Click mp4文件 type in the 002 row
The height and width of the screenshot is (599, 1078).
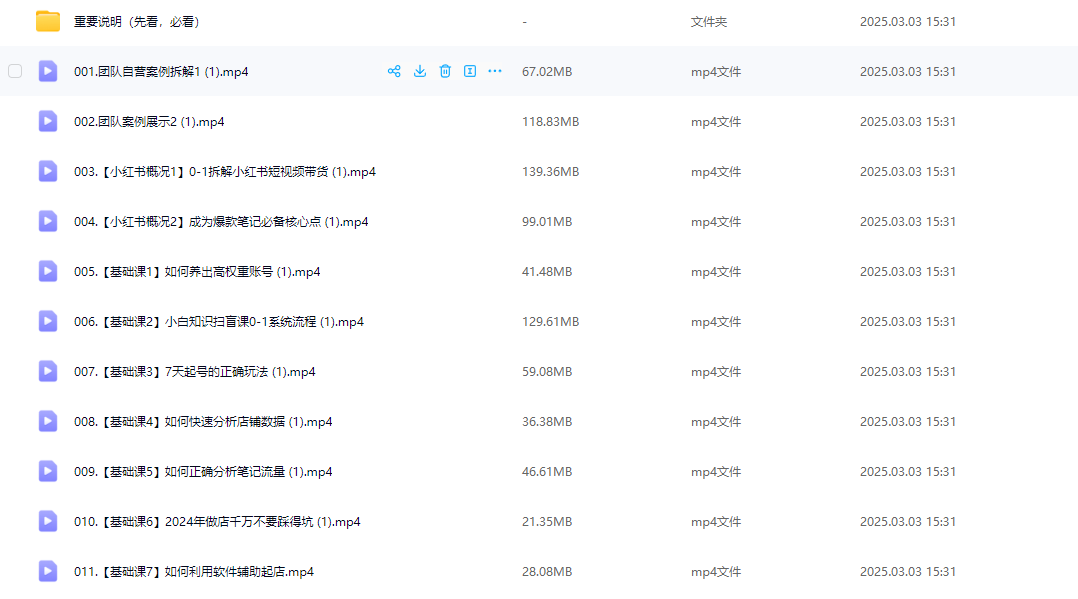(x=716, y=122)
